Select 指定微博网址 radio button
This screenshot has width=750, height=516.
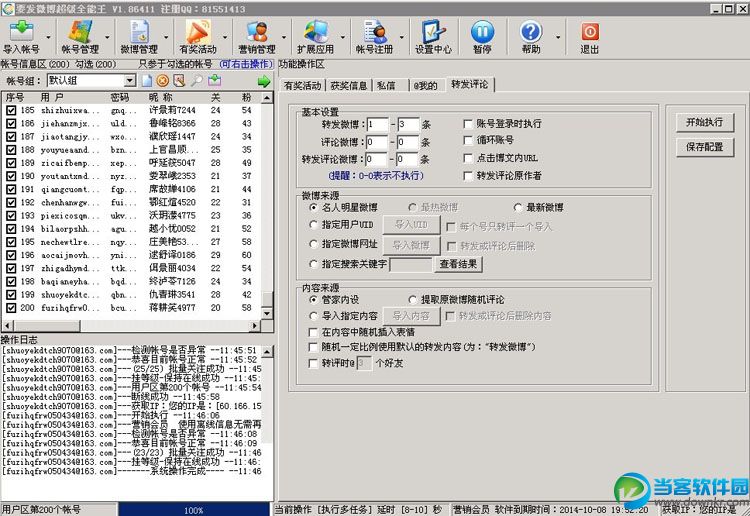tap(313, 244)
